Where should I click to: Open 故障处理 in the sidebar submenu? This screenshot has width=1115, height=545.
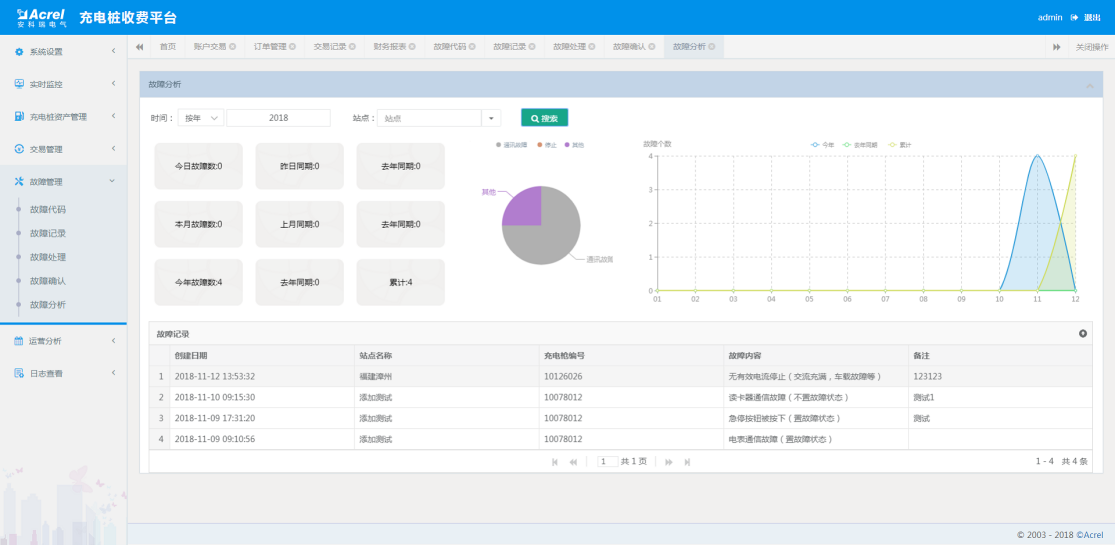[48, 257]
